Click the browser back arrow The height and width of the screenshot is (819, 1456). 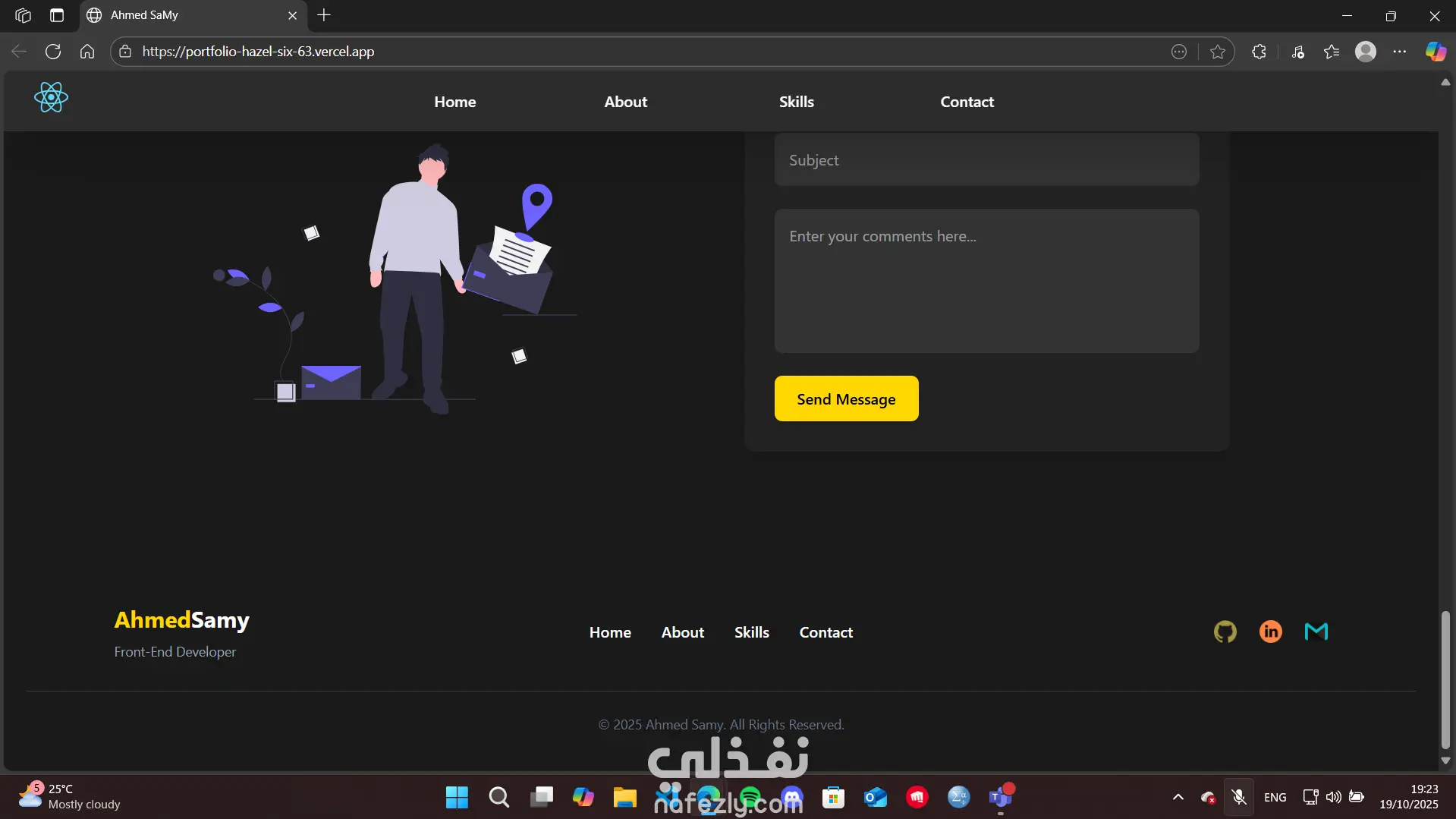19,52
